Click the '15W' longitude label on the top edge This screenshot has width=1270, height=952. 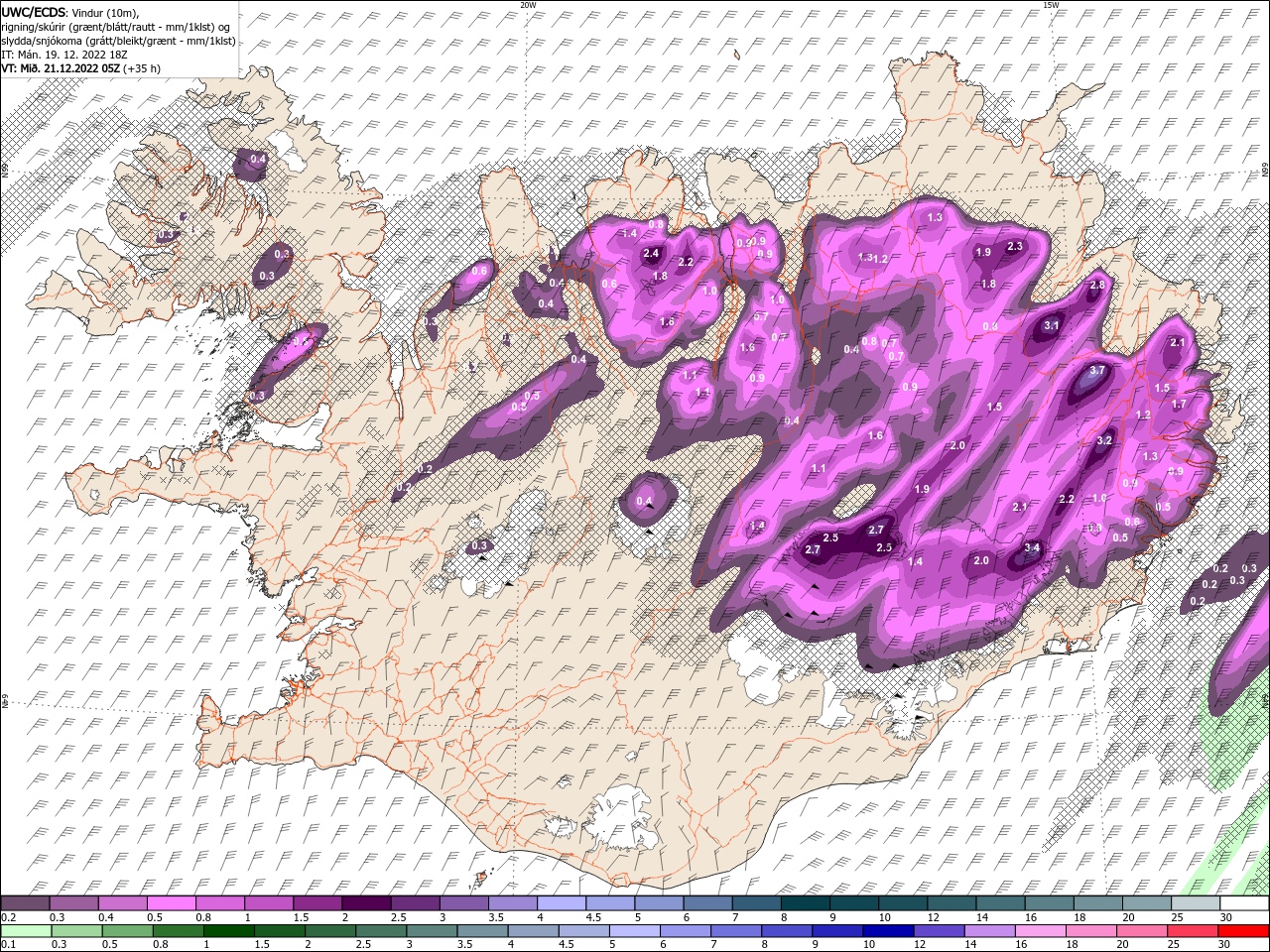1051,5
